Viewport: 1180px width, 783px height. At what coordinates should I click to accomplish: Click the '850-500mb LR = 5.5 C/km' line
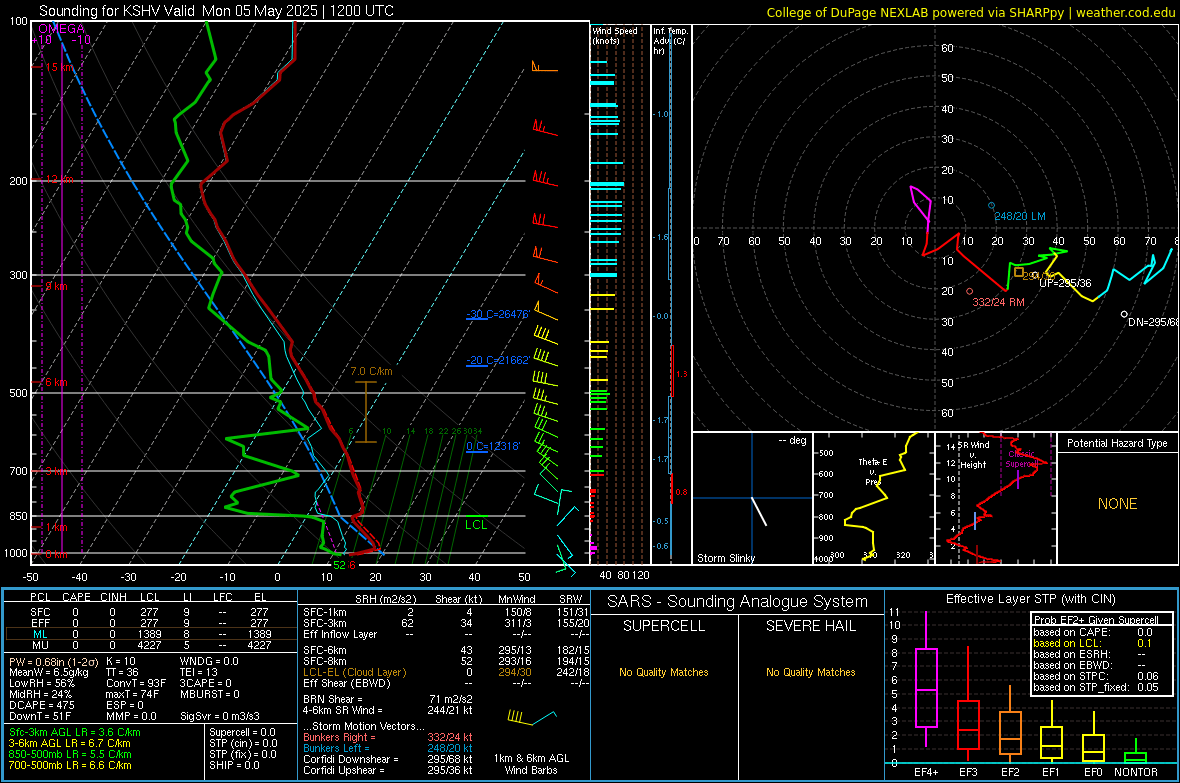70,754
